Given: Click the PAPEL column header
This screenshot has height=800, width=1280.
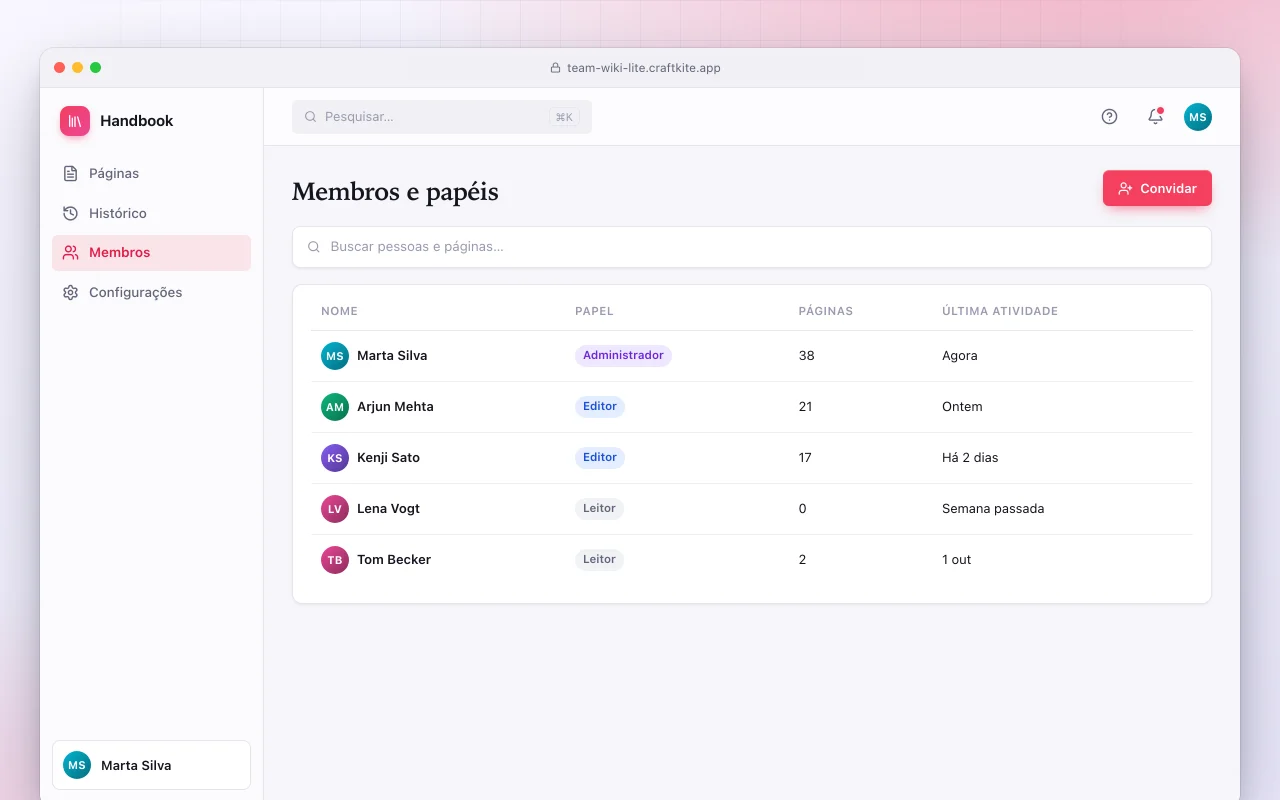Looking at the screenshot, I should (594, 311).
